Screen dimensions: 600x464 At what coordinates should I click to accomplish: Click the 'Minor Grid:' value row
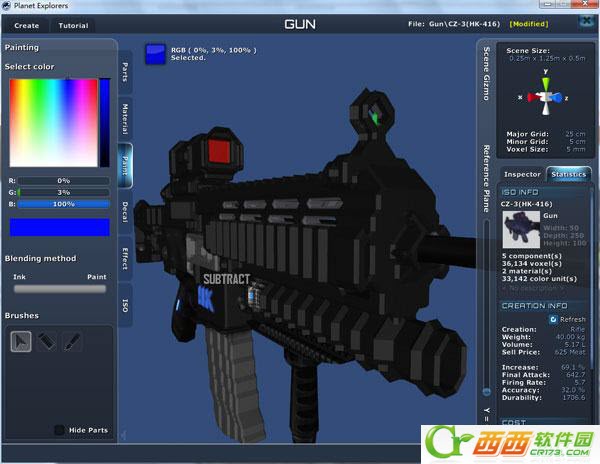pyautogui.click(x=546, y=142)
